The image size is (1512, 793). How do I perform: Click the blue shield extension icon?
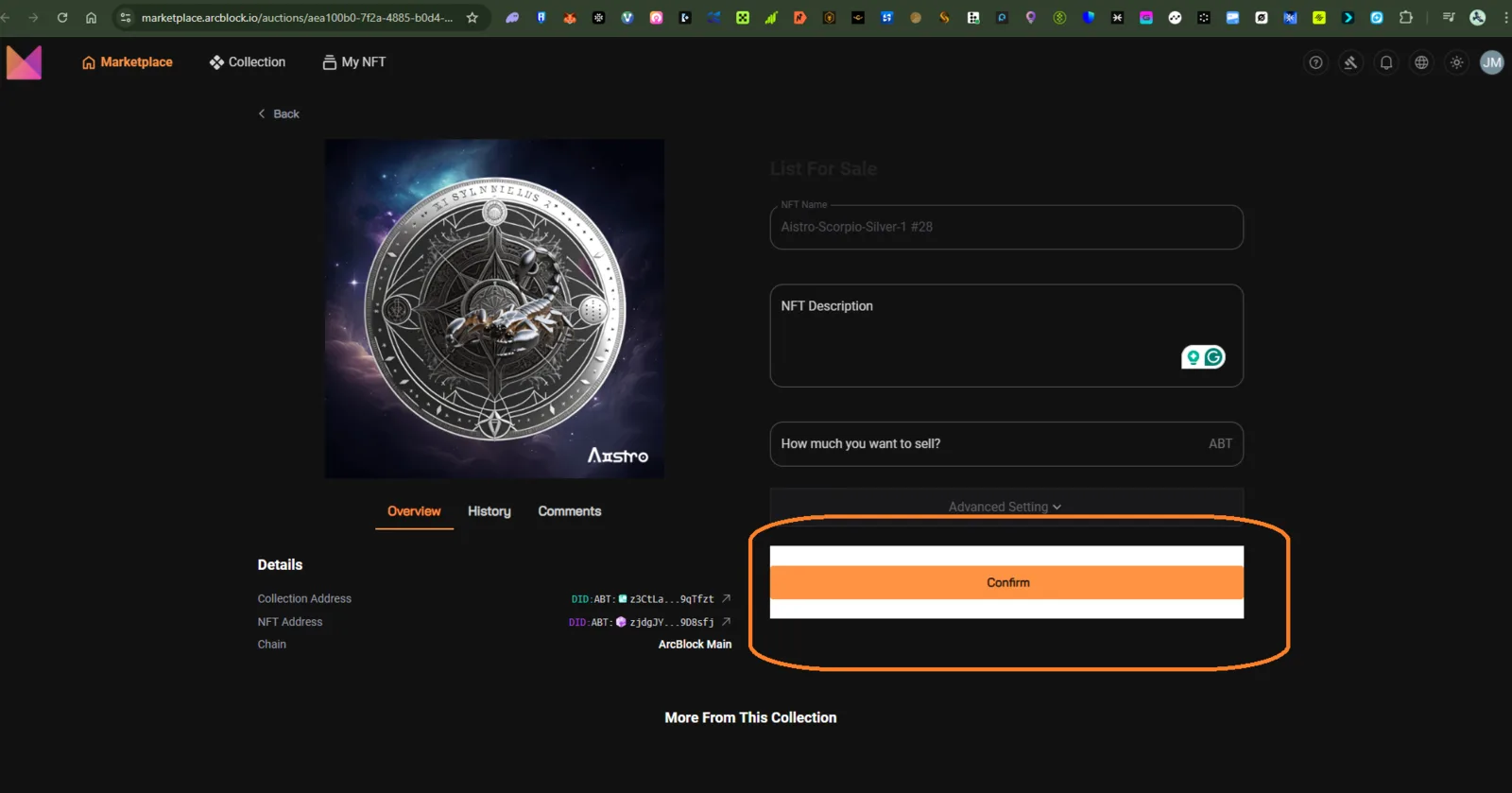[x=1089, y=17]
